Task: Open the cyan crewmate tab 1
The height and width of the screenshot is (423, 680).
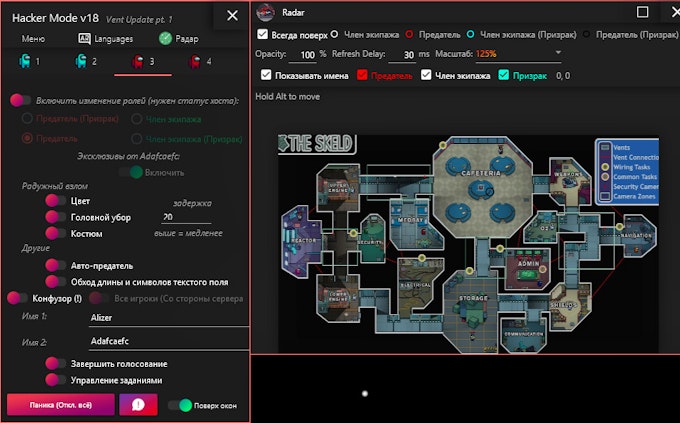Action: (29, 62)
